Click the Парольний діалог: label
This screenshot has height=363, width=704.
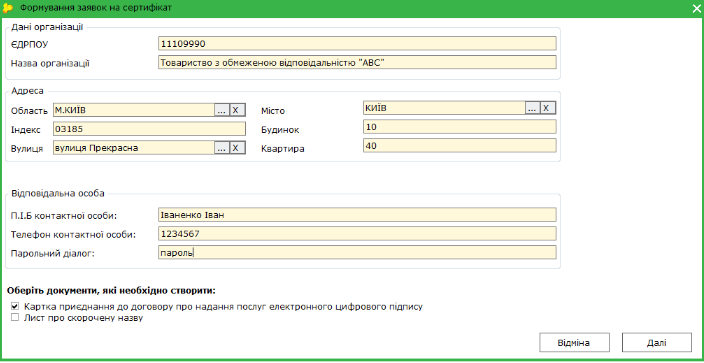[x=53, y=254]
